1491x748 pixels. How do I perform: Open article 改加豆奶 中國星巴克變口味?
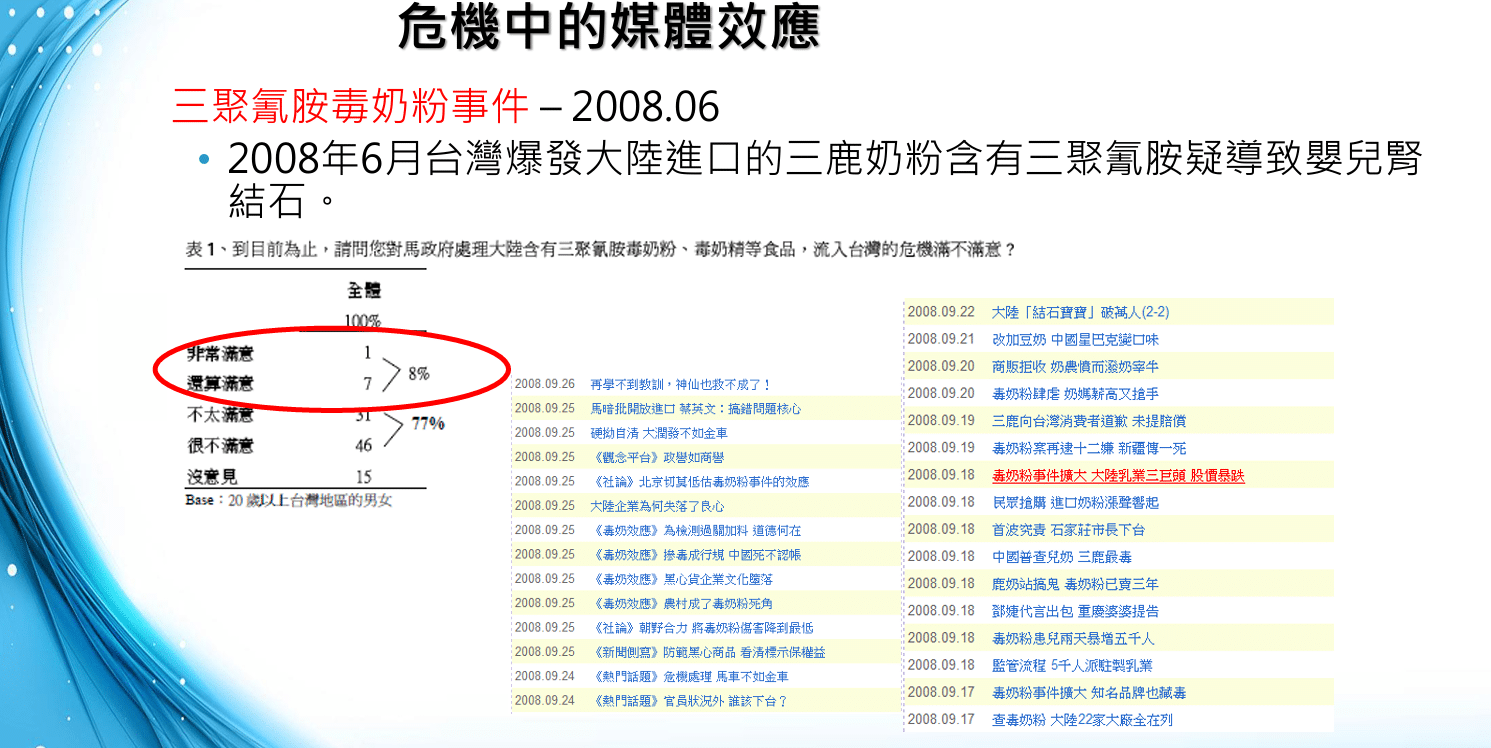[x=1075, y=340]
